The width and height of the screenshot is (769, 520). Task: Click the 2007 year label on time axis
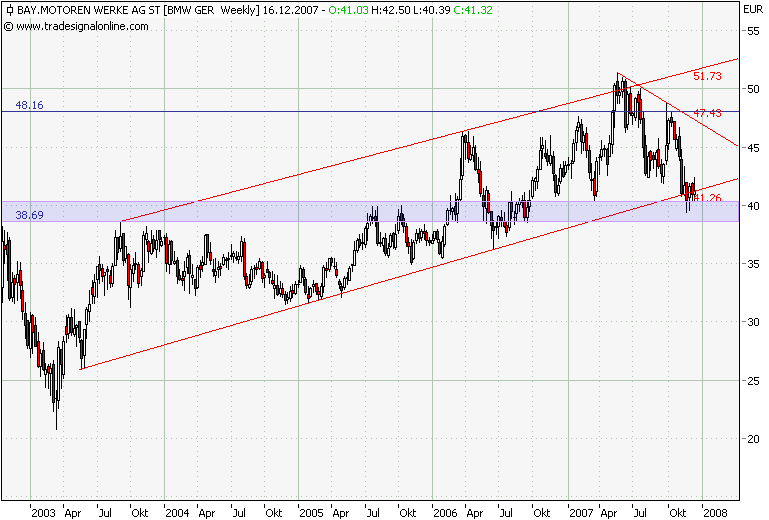pyautogui.click(x=581, y=513)
